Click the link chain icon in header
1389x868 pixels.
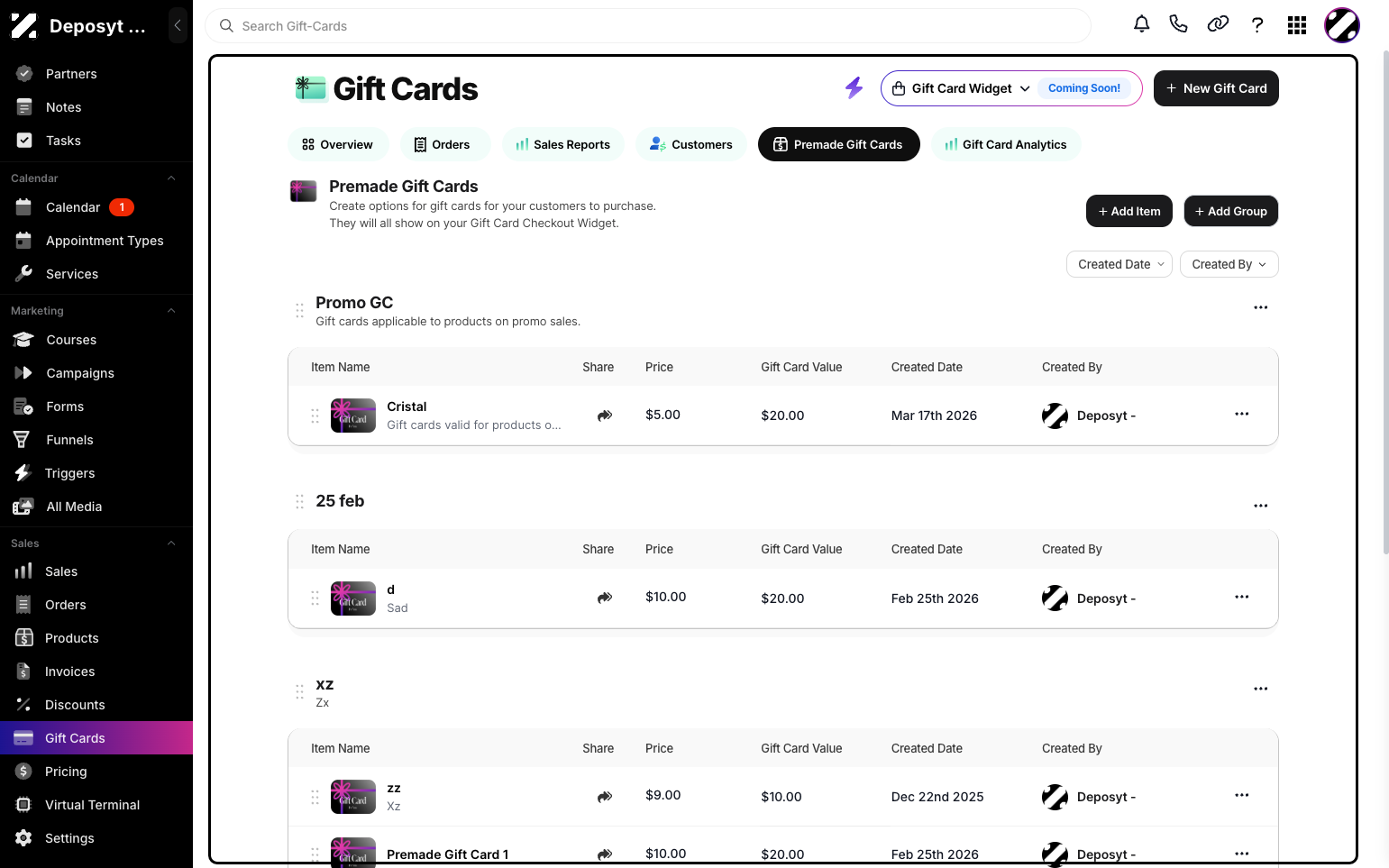[x=1218, y=24]
